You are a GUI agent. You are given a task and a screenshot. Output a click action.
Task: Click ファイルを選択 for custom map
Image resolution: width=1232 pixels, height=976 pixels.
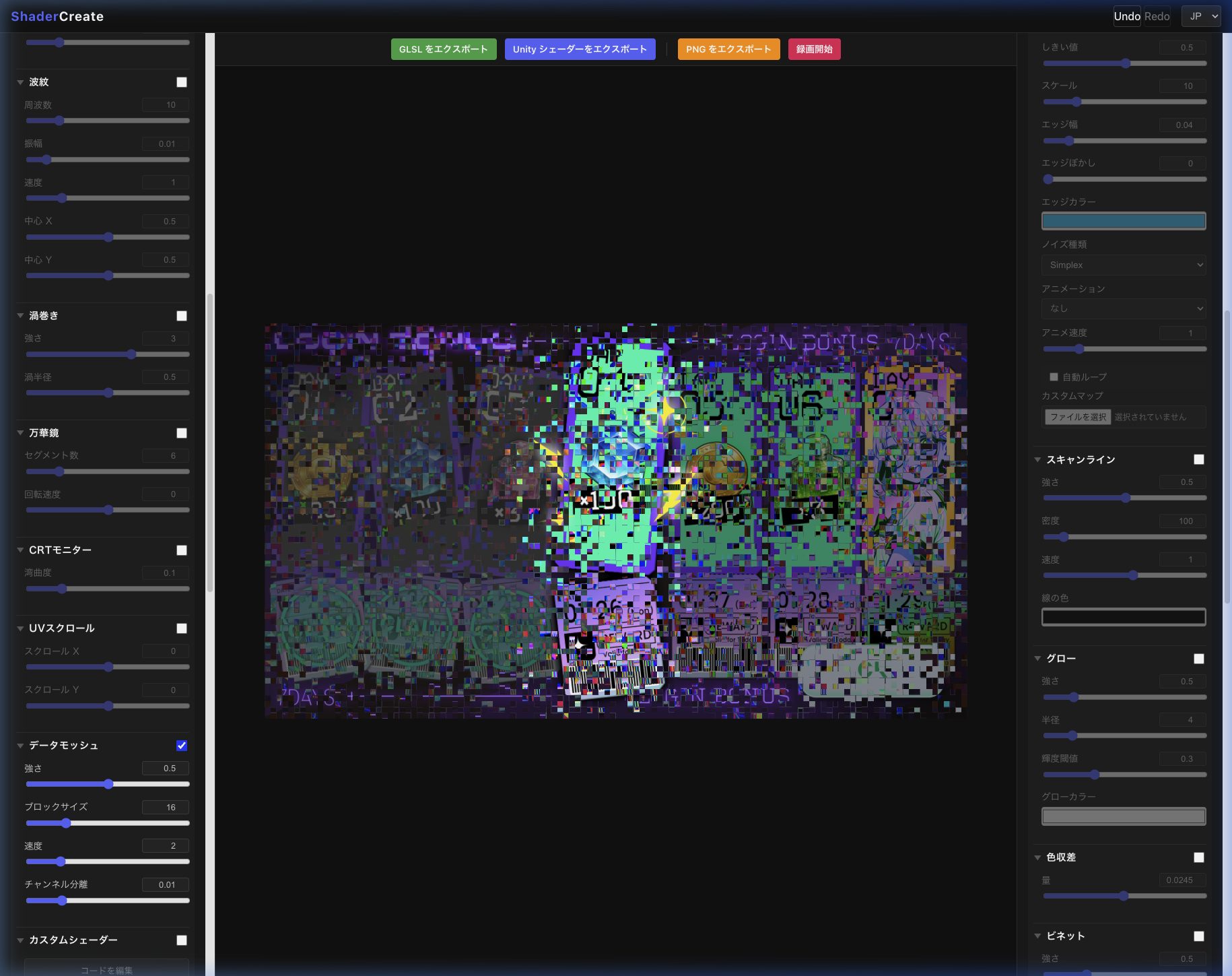pyautogui.click(x=1078, y=417)
